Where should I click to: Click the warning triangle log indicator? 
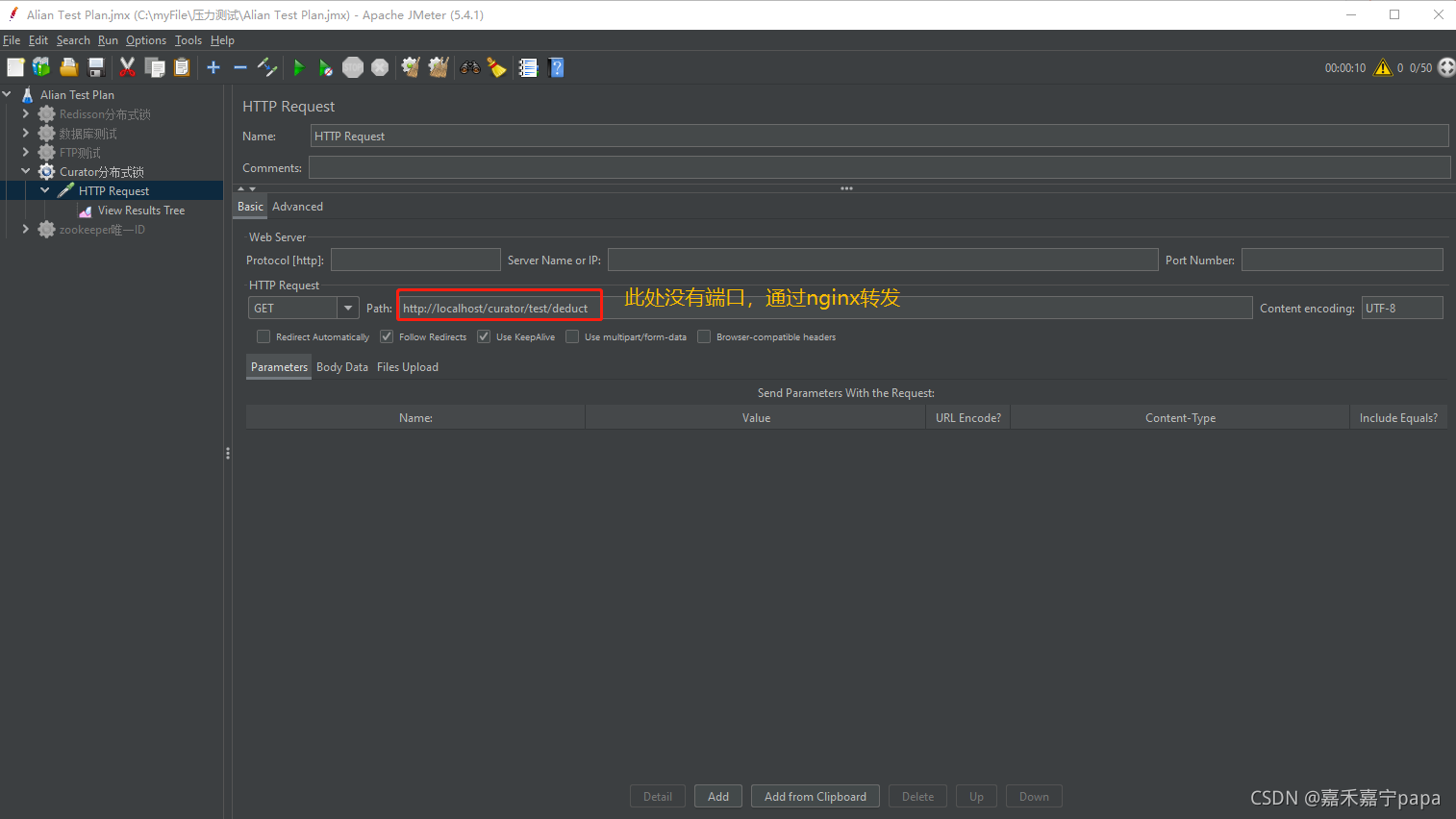(1383, 67)
